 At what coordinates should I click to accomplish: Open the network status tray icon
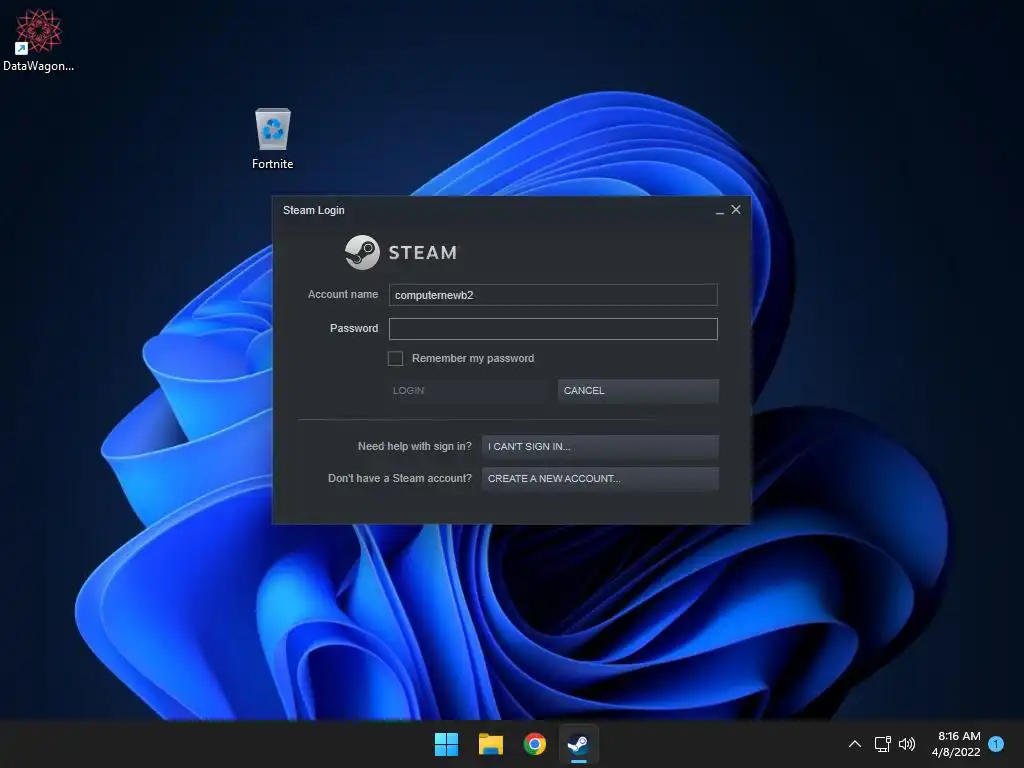point(882,744)
